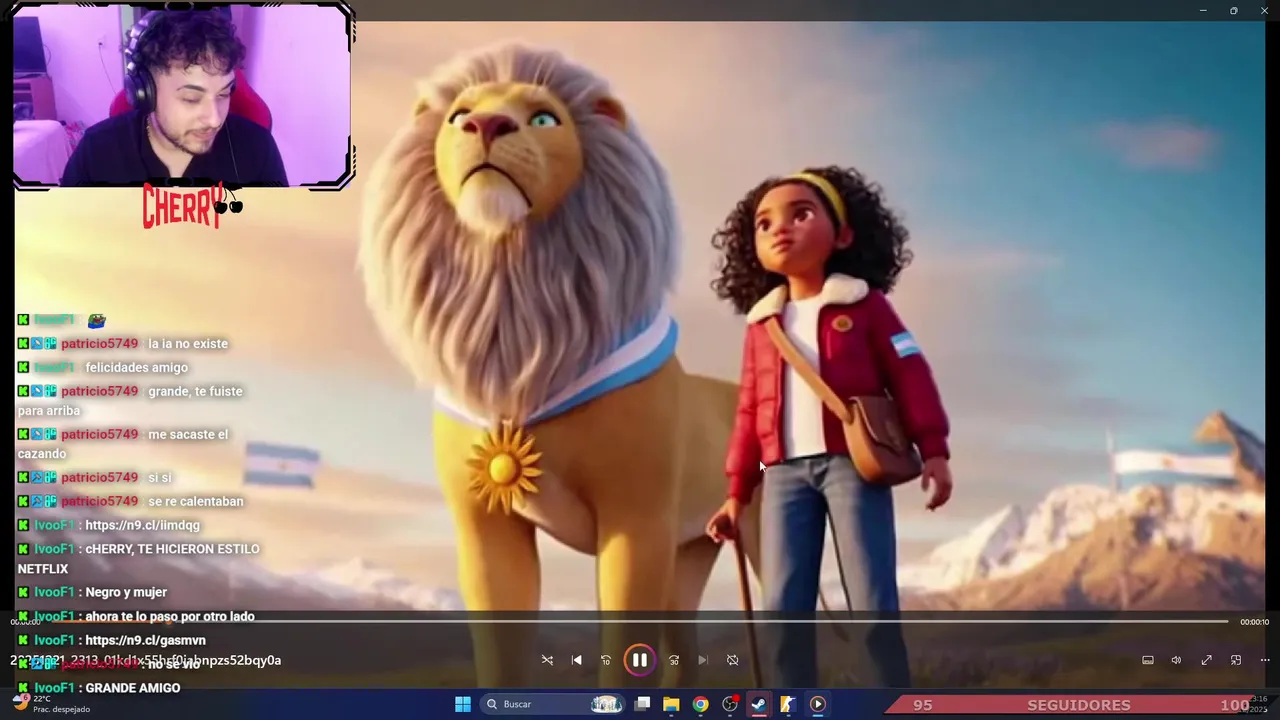Screen dimensions: 1280x720
Task: Open Steam from the taskbar
Action: 759,704
